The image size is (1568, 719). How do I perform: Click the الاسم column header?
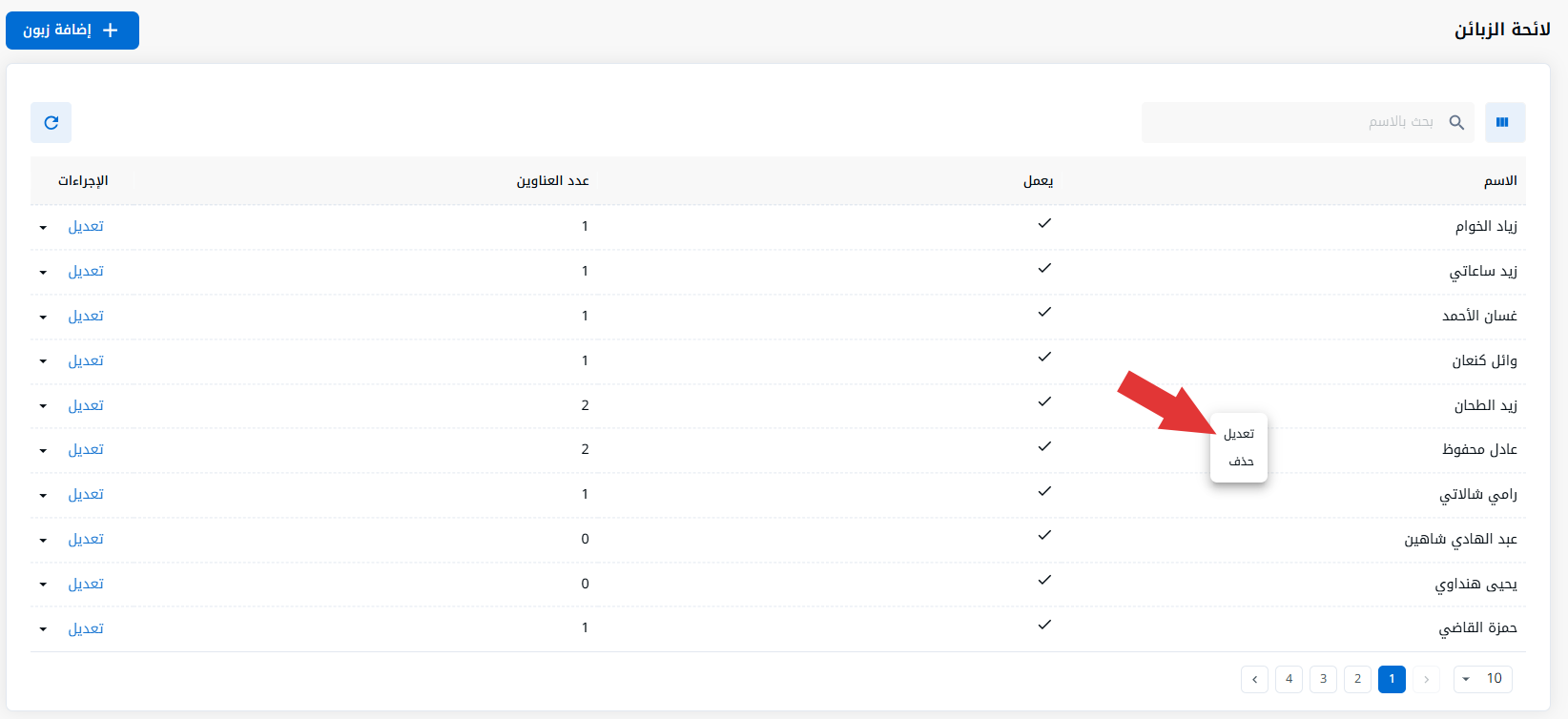pos(1500,181)
